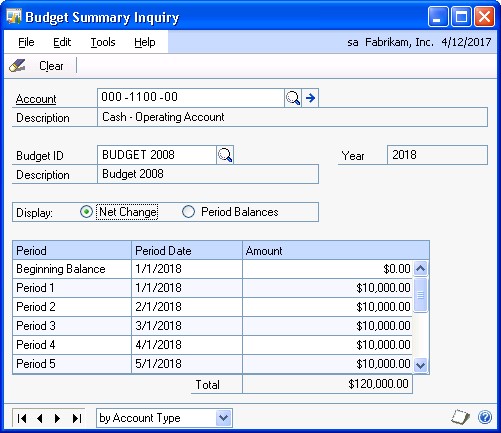Click the BUDGET 2008 Budget ID field

[157, 155]
